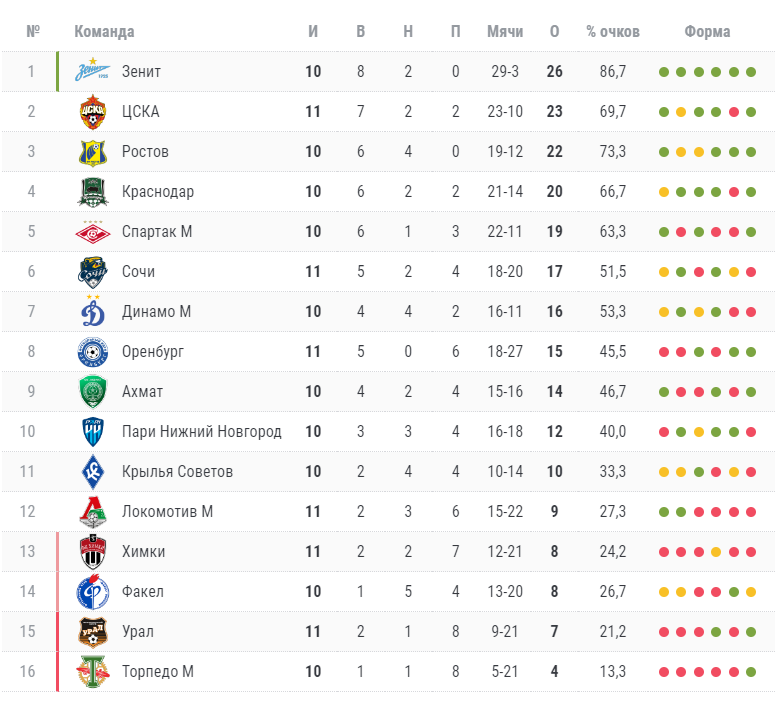Click the Rostov team logo

(x=93, y=151)
